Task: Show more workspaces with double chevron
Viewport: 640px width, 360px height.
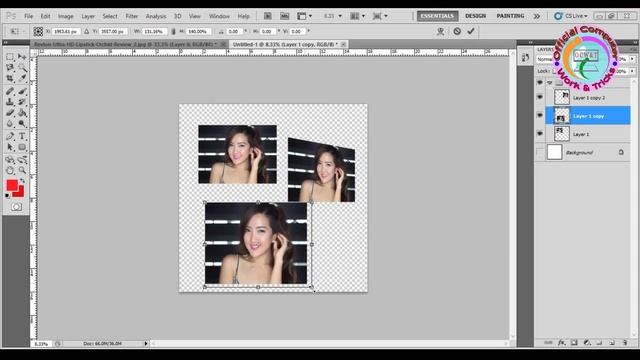Action: click(536, 16)
